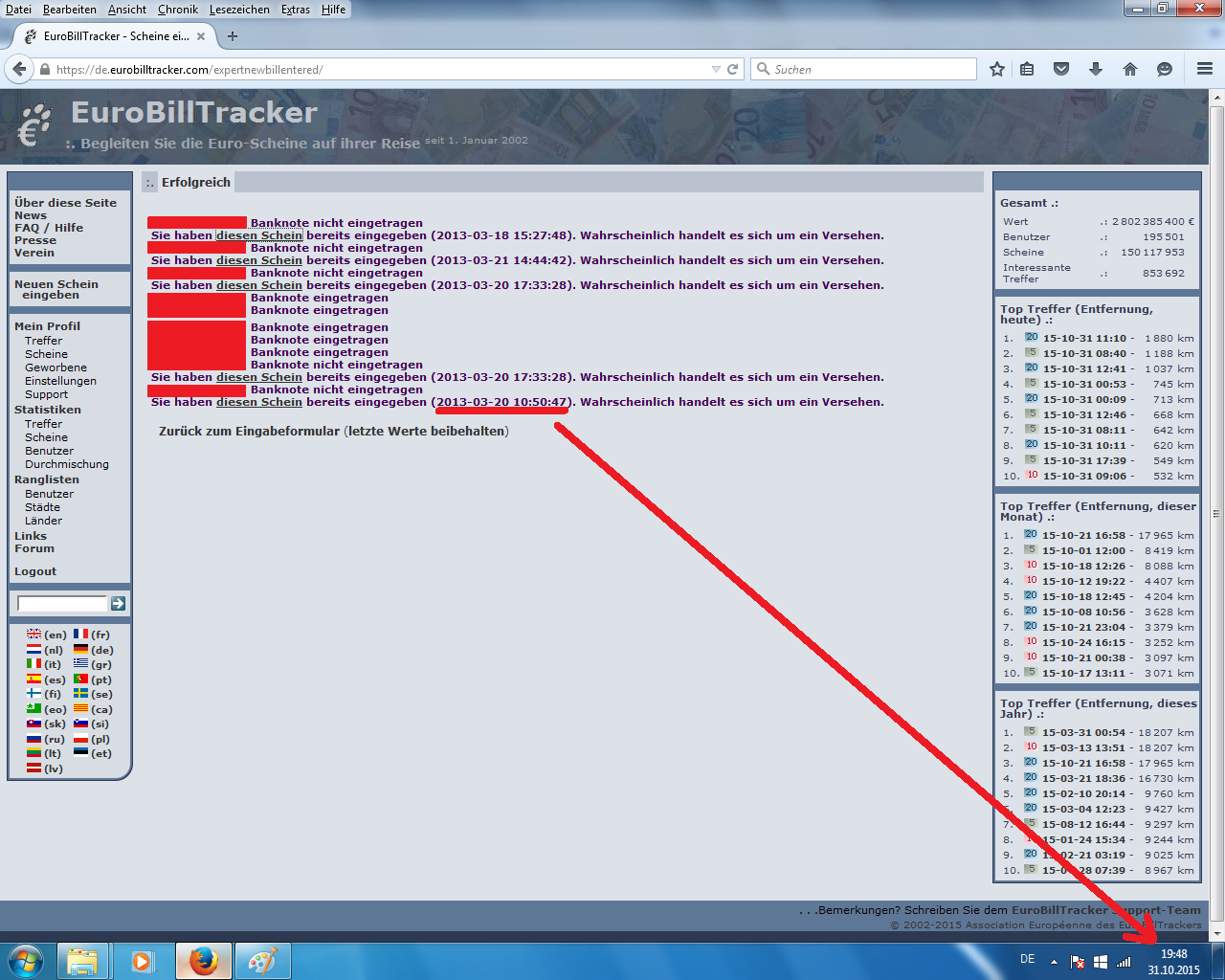Click the Neuen Schein eingeben link
1225x980 pixels.
click(56, 289)
